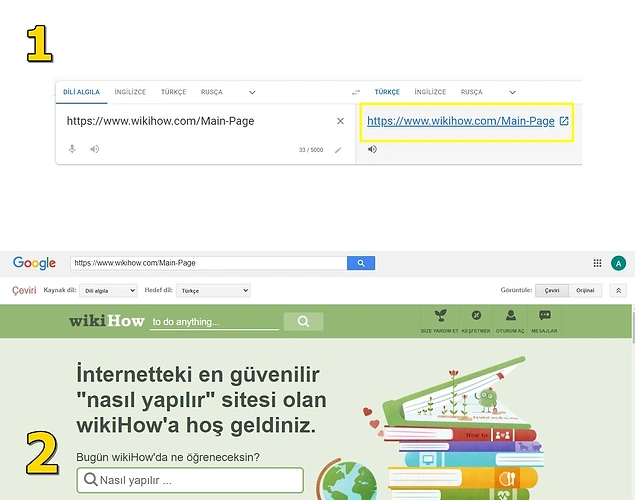Switch view to Orijinal

tap(584, 290)
